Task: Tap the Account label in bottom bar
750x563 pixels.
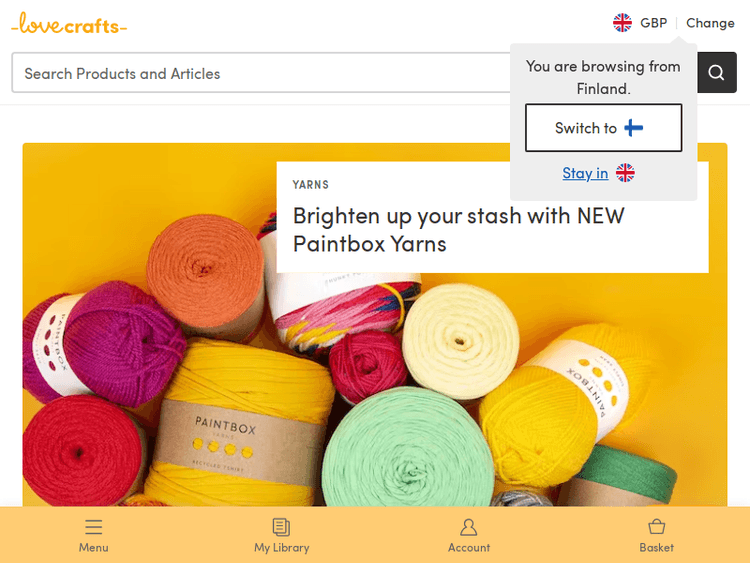Action: pyautogui.click(x=469, y=547)
